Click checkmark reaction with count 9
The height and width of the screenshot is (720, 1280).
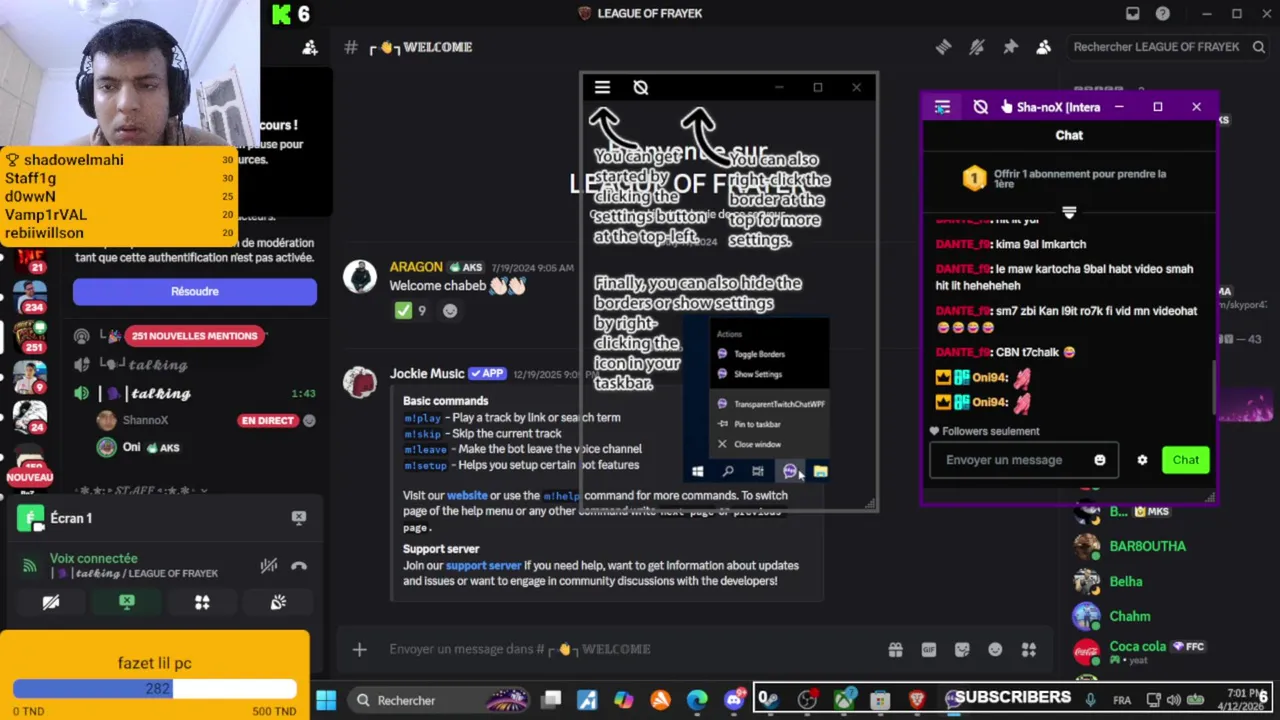coord(411,311)
